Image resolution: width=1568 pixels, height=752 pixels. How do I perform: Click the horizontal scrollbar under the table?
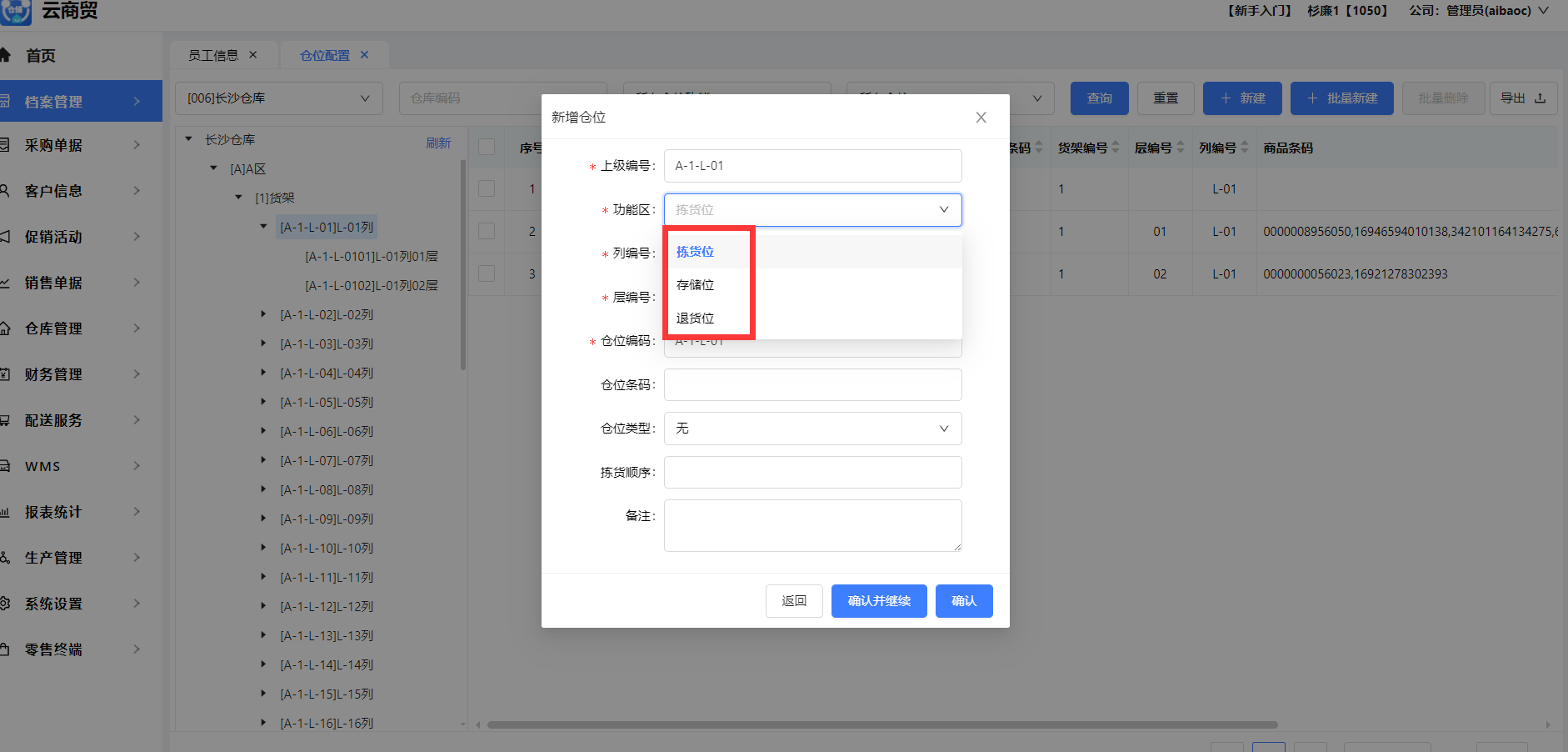(881, 724)
